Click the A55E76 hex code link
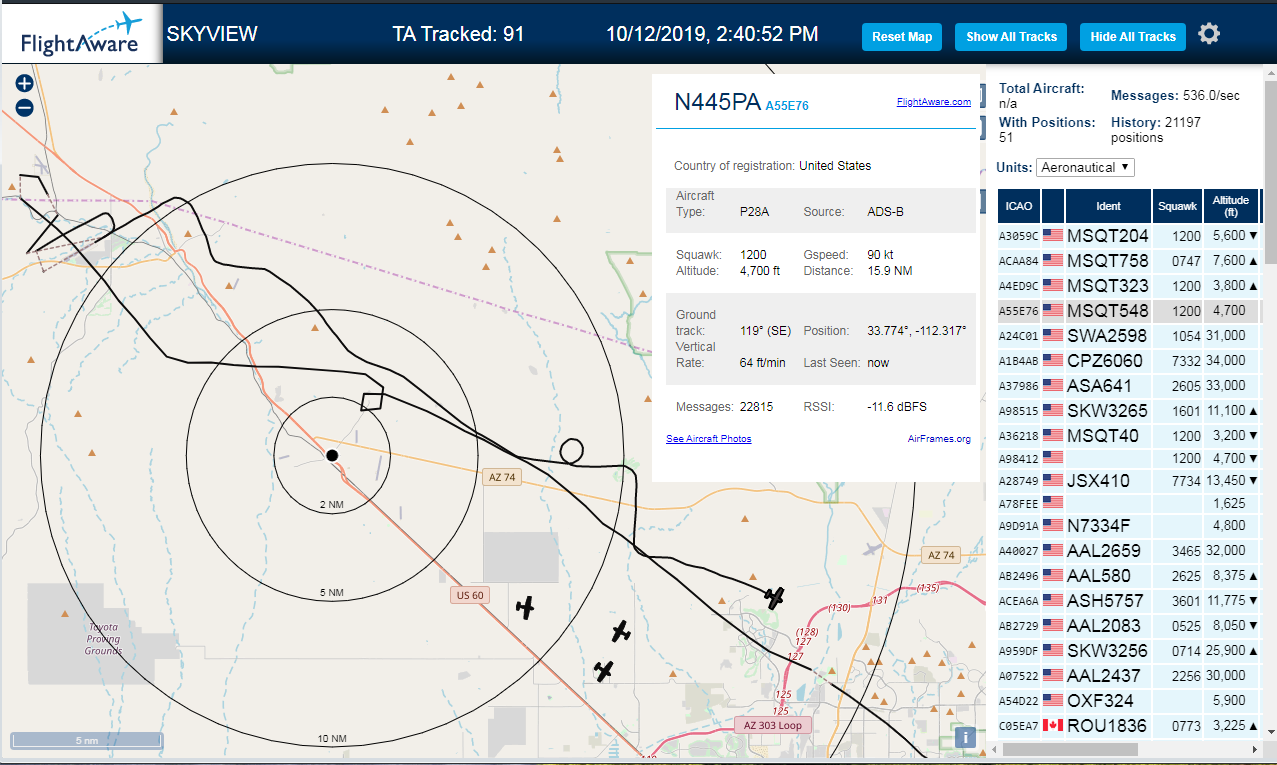Screen dimensions: 1277x765 point(787,105)
